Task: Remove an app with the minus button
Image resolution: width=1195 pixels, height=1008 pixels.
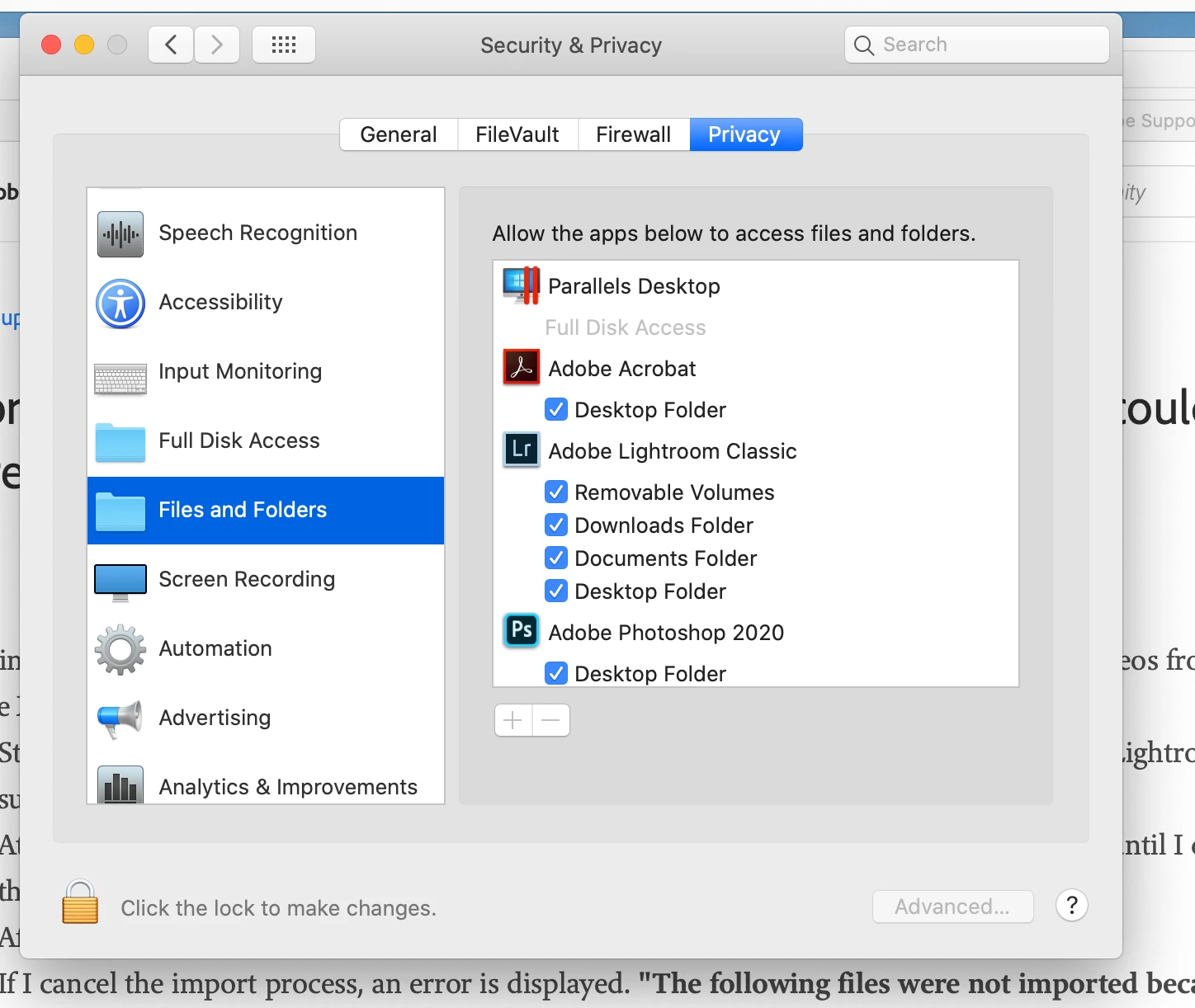Action: (551, 720)
